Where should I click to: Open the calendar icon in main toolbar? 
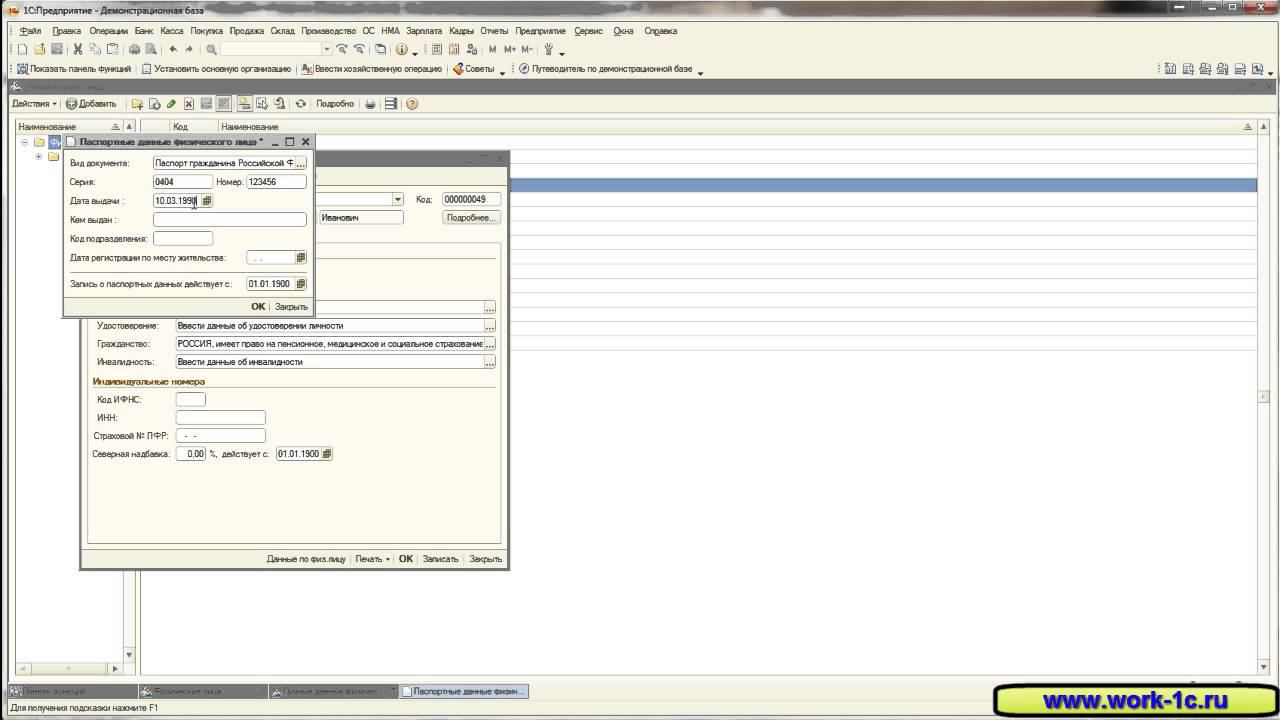(454, 49)
